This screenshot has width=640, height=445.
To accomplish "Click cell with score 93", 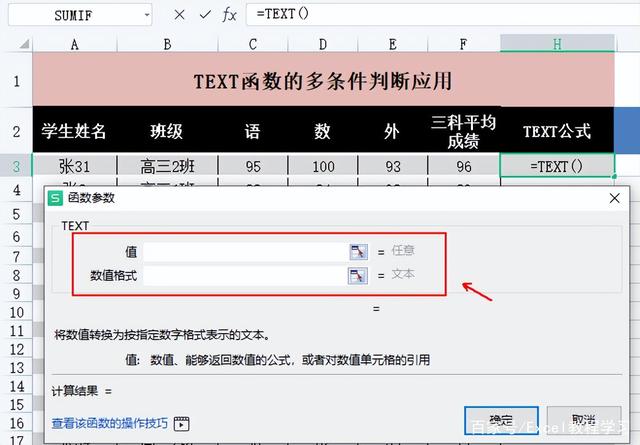I will 393,166.
